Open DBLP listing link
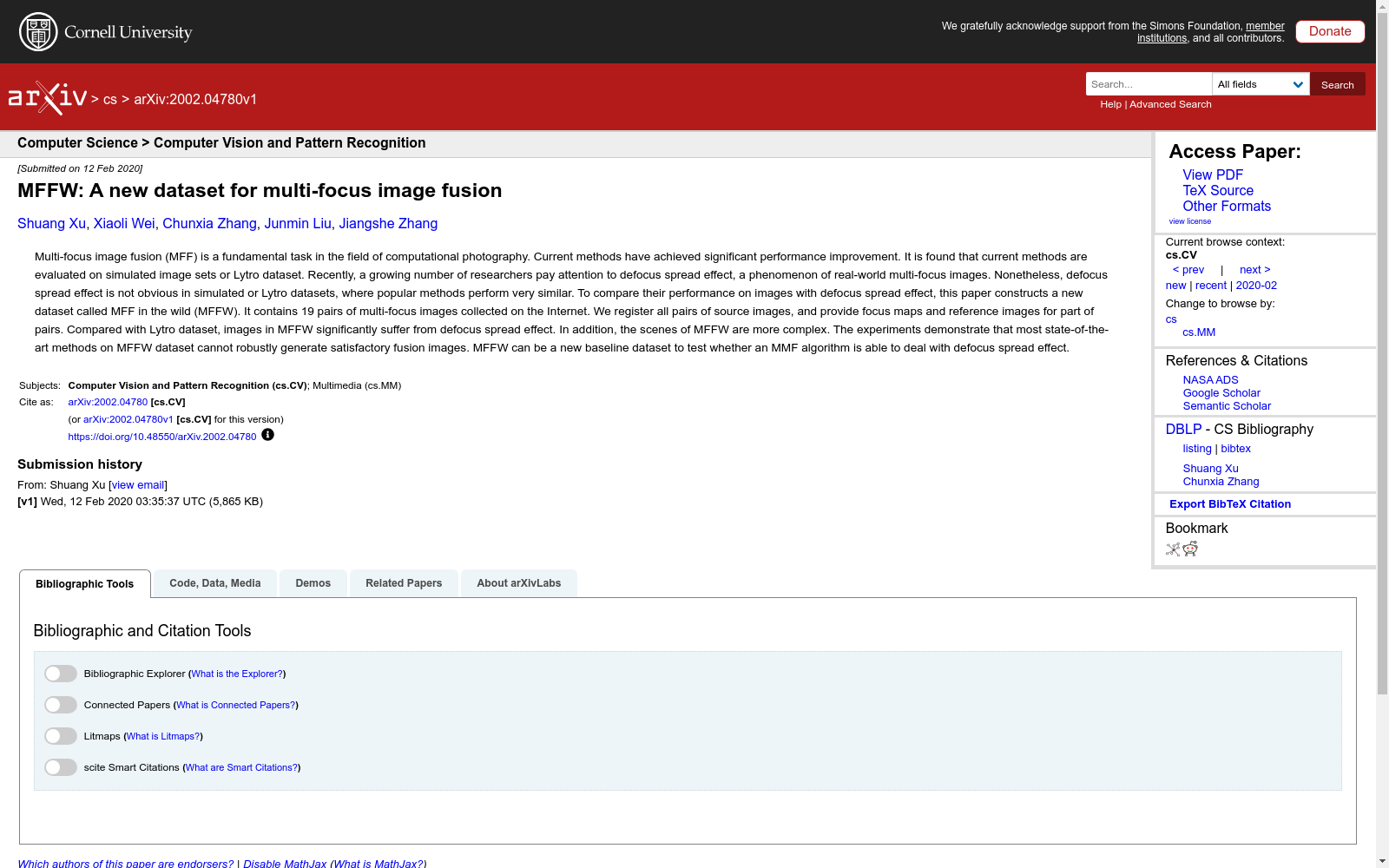 click(1197, 449)
